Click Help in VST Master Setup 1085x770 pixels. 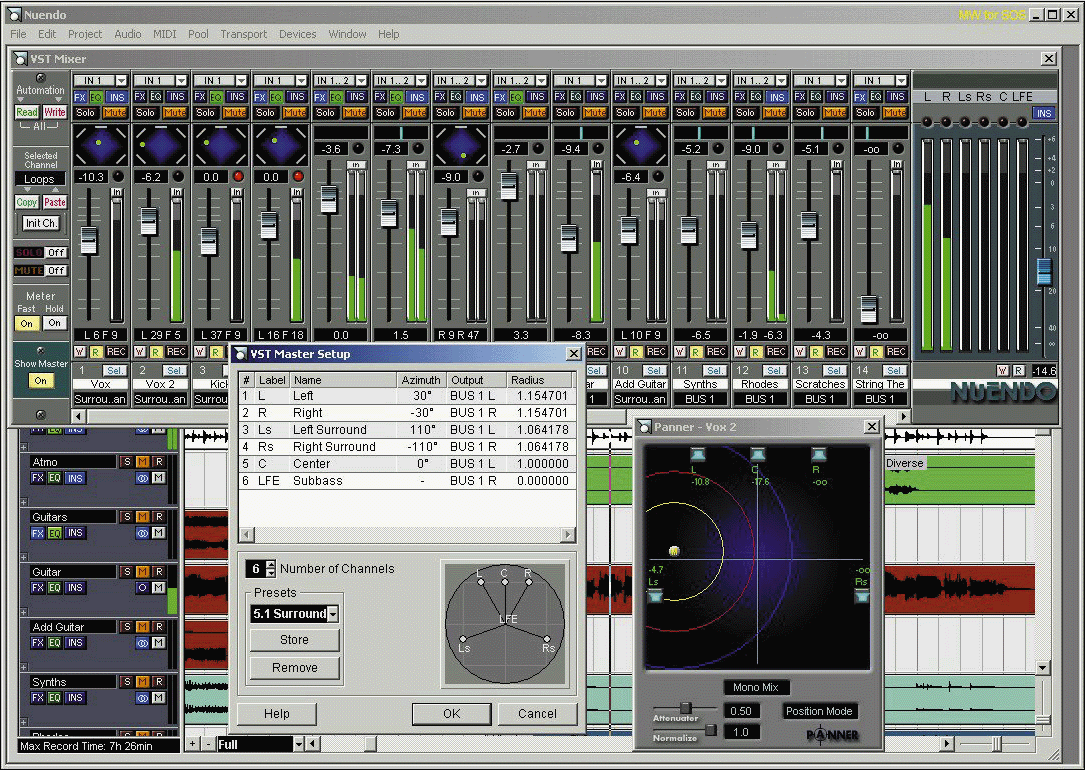point(277,714)
